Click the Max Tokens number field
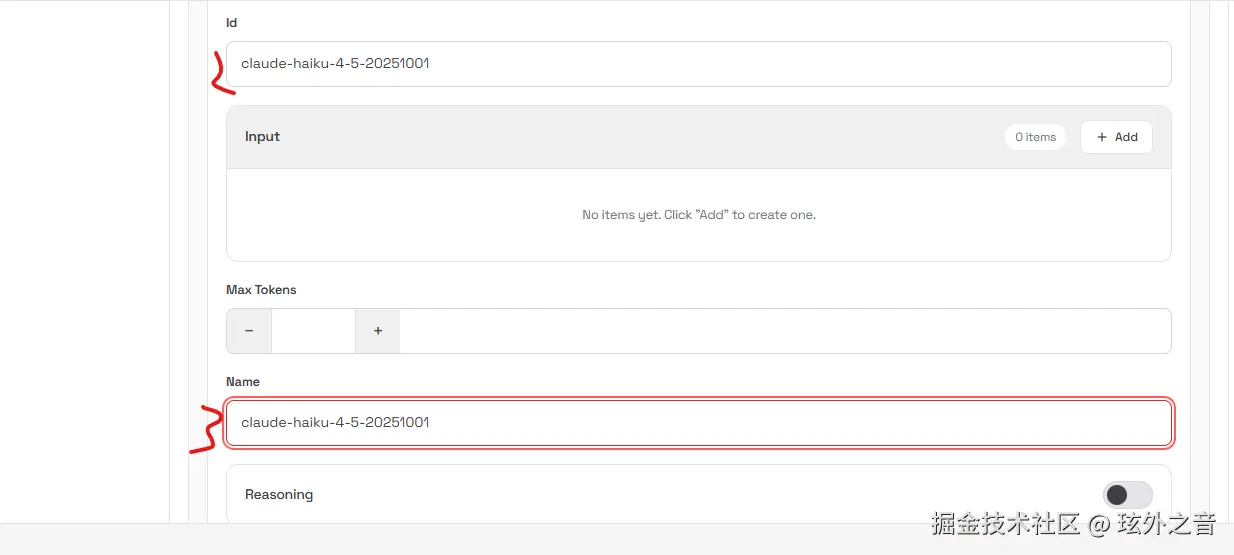The image size is (1234, 555). tap(313, 331)
